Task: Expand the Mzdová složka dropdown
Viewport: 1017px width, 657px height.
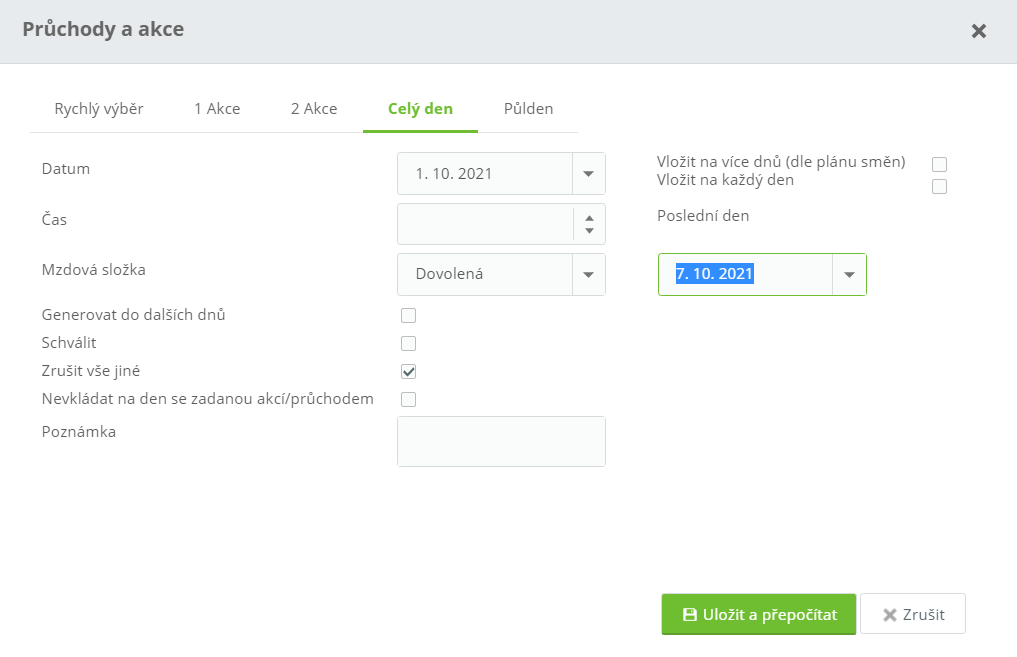Action: point(589,274)
